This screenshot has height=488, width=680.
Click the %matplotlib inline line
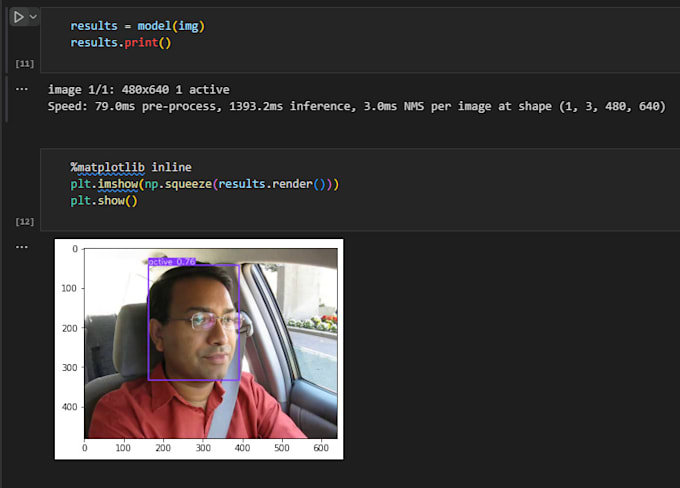pos(131,167)
